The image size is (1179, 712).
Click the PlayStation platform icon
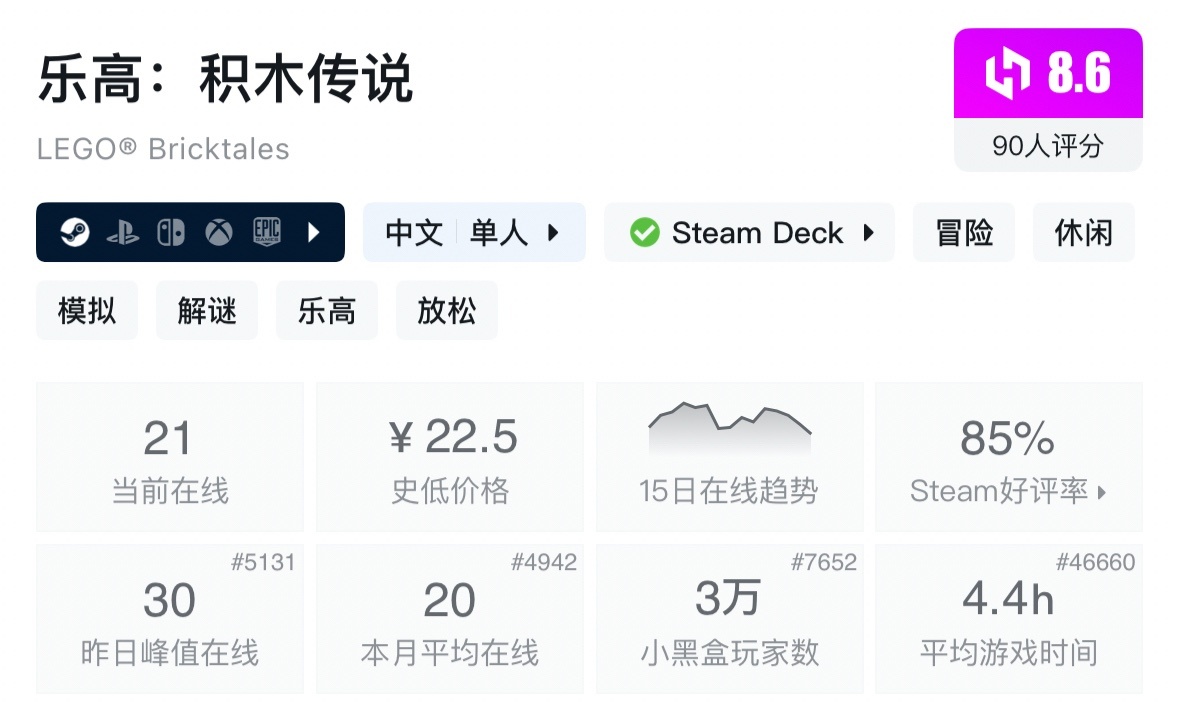pos(123,233)
